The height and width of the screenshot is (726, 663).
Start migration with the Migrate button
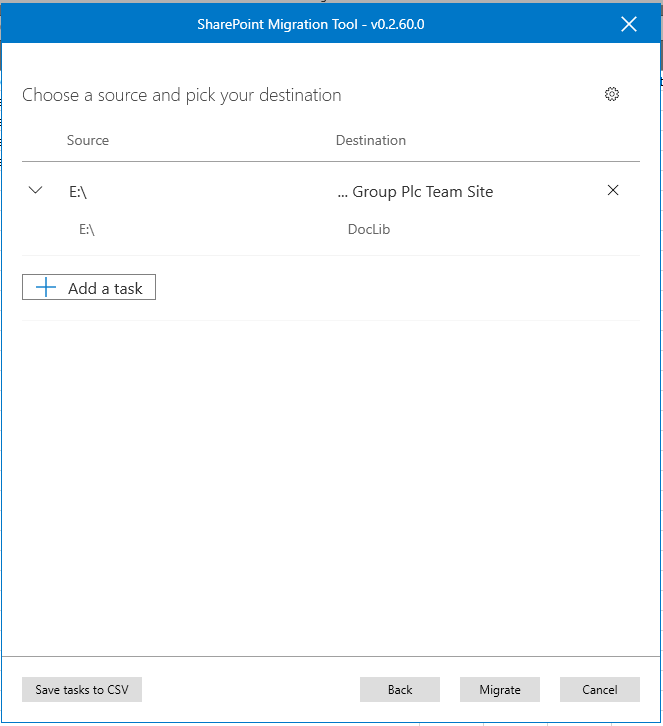(500, 689)
